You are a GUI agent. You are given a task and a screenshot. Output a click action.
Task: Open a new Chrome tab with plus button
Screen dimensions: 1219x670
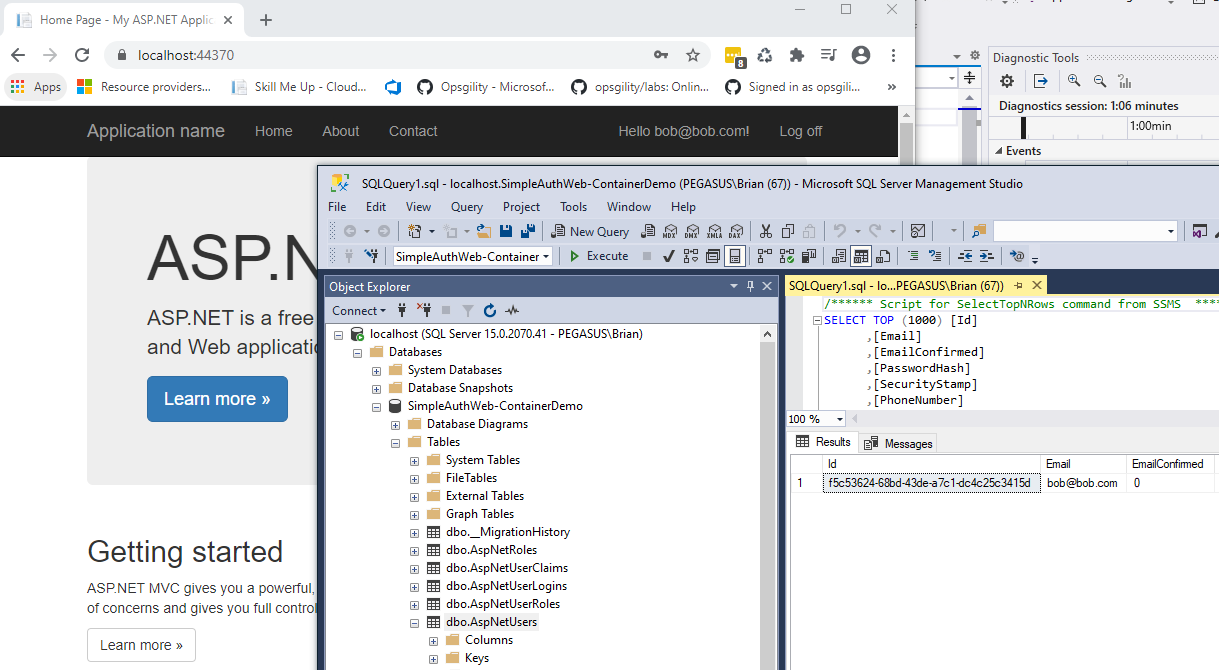click(x=266, y=20)
